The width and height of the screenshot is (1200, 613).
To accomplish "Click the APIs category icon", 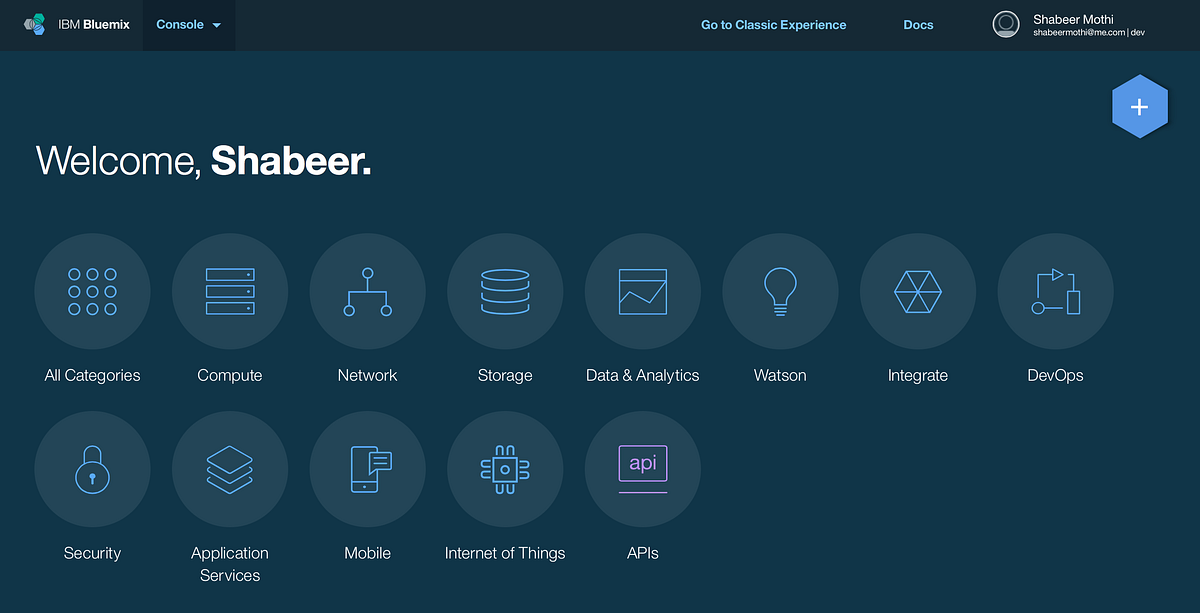I will (642, 469).
